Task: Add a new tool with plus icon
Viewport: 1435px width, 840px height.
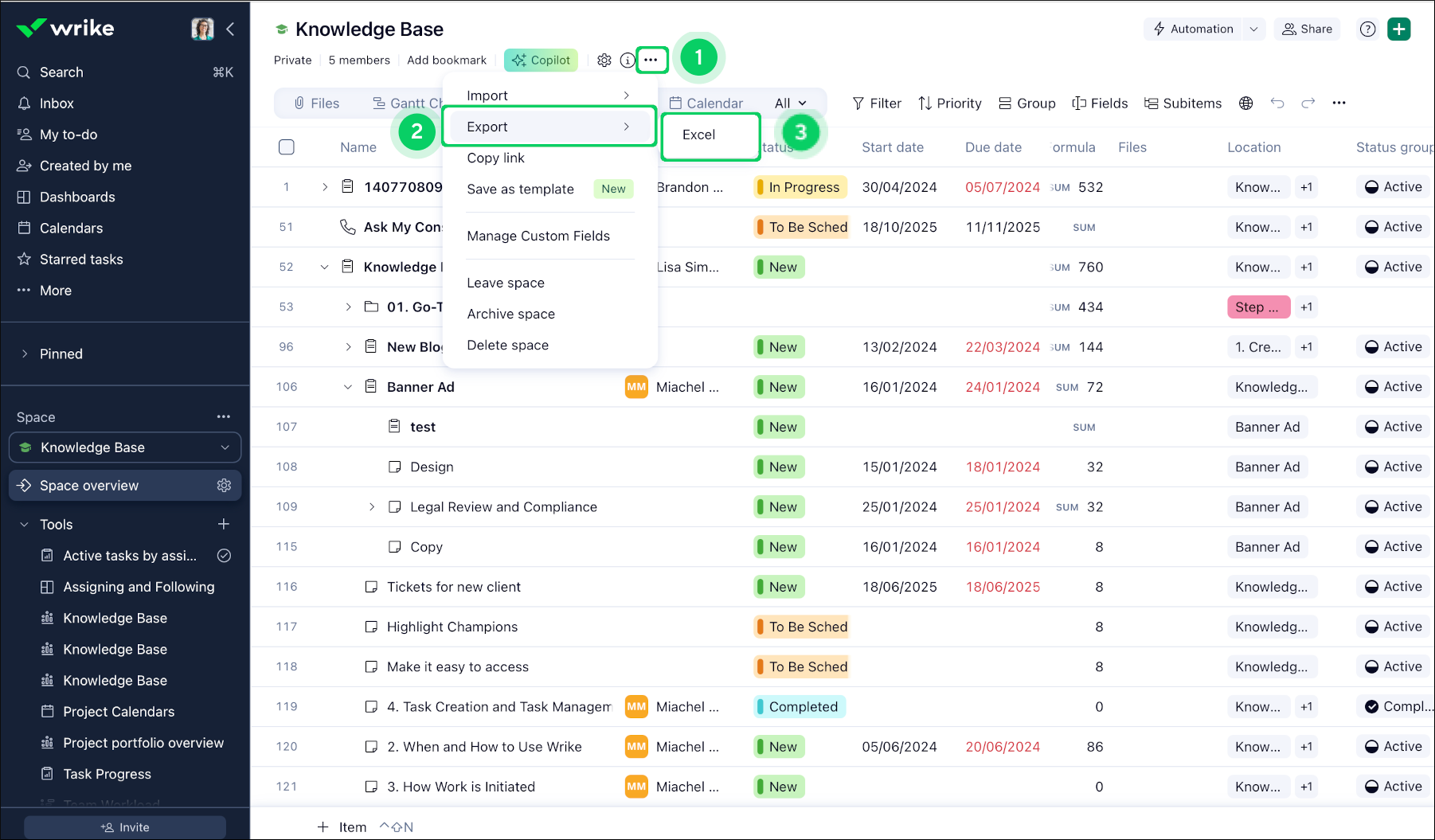Action: (224, 524)
